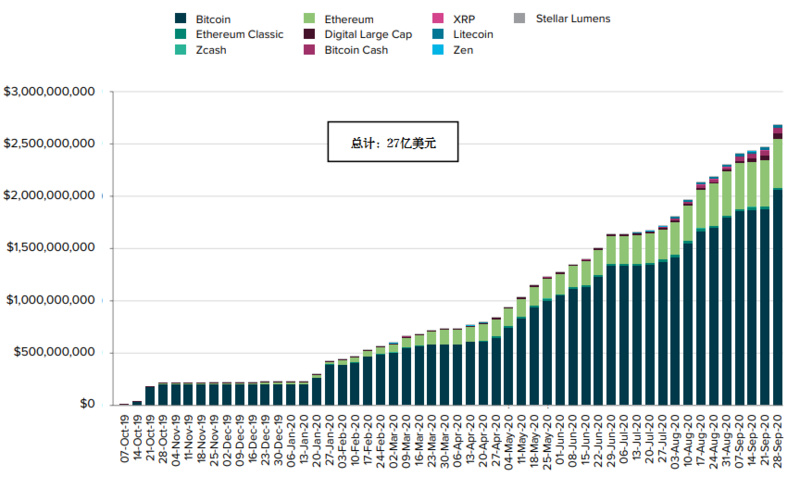Click the $1,000,000,000 axis label
Image resolution: width=800 pixels, height=489 pixels.
point(51,300)
